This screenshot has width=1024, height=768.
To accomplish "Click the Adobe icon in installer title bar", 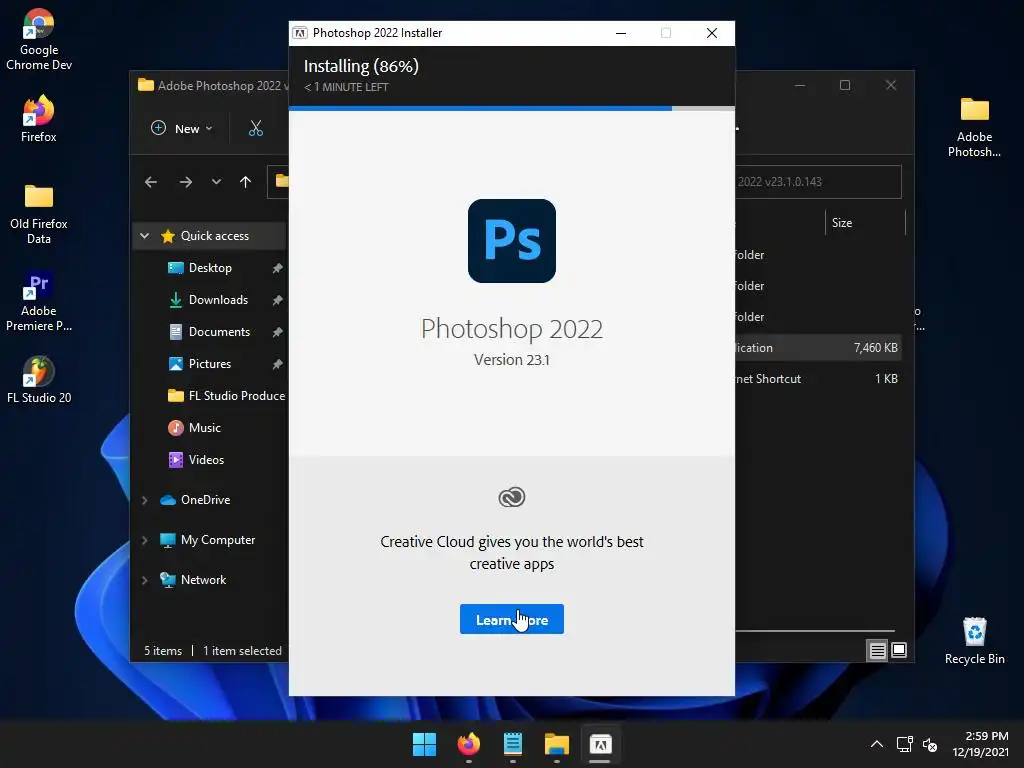I will tap(300, 33).
